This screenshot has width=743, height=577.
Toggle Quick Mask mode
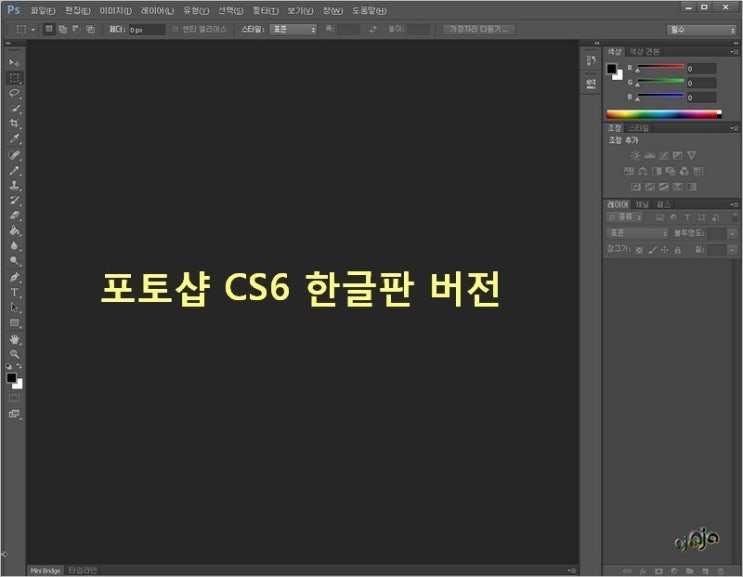point(14,398)
